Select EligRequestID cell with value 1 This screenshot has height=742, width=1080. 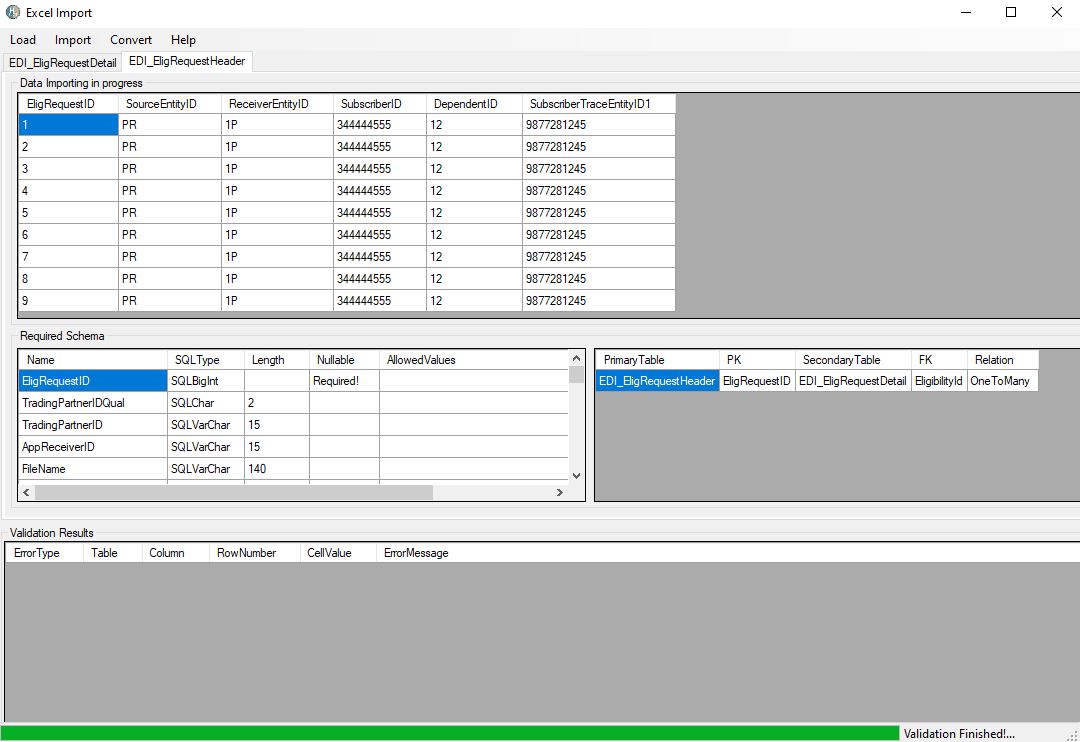pyautogui.click(x=68, y=125)
